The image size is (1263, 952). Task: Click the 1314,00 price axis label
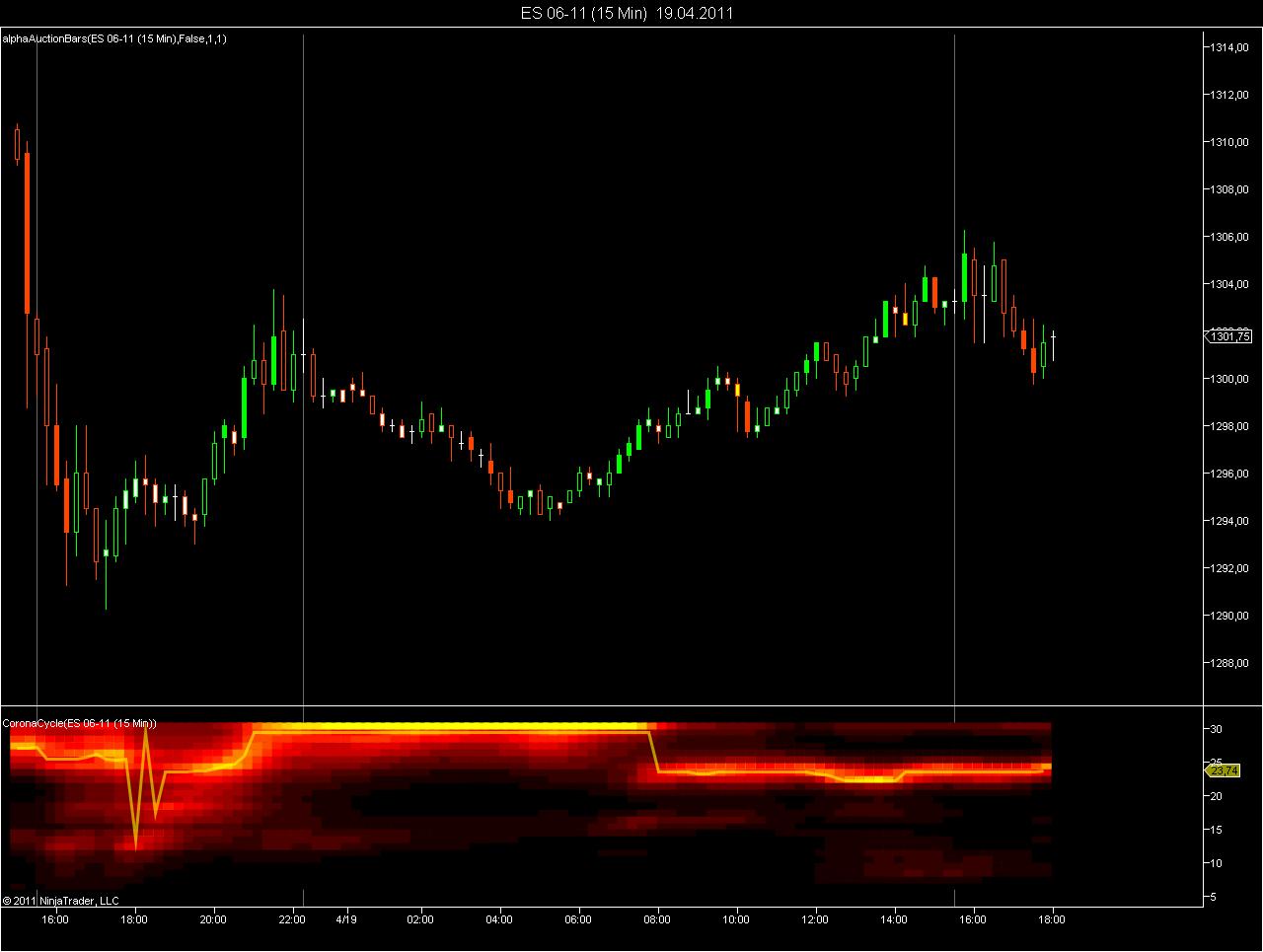[1230, 47]
